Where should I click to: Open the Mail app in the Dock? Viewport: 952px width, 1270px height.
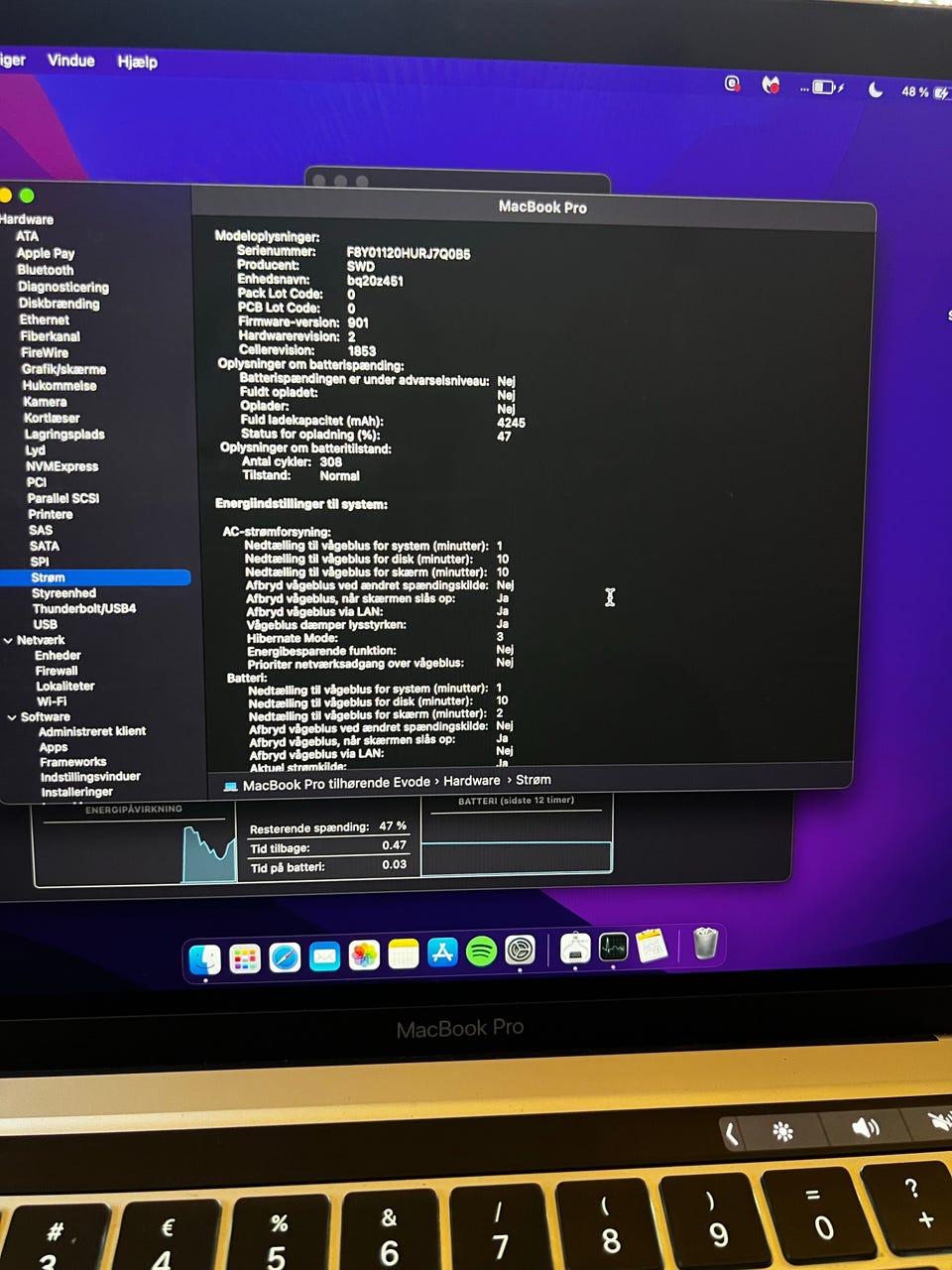click(324, 956)
